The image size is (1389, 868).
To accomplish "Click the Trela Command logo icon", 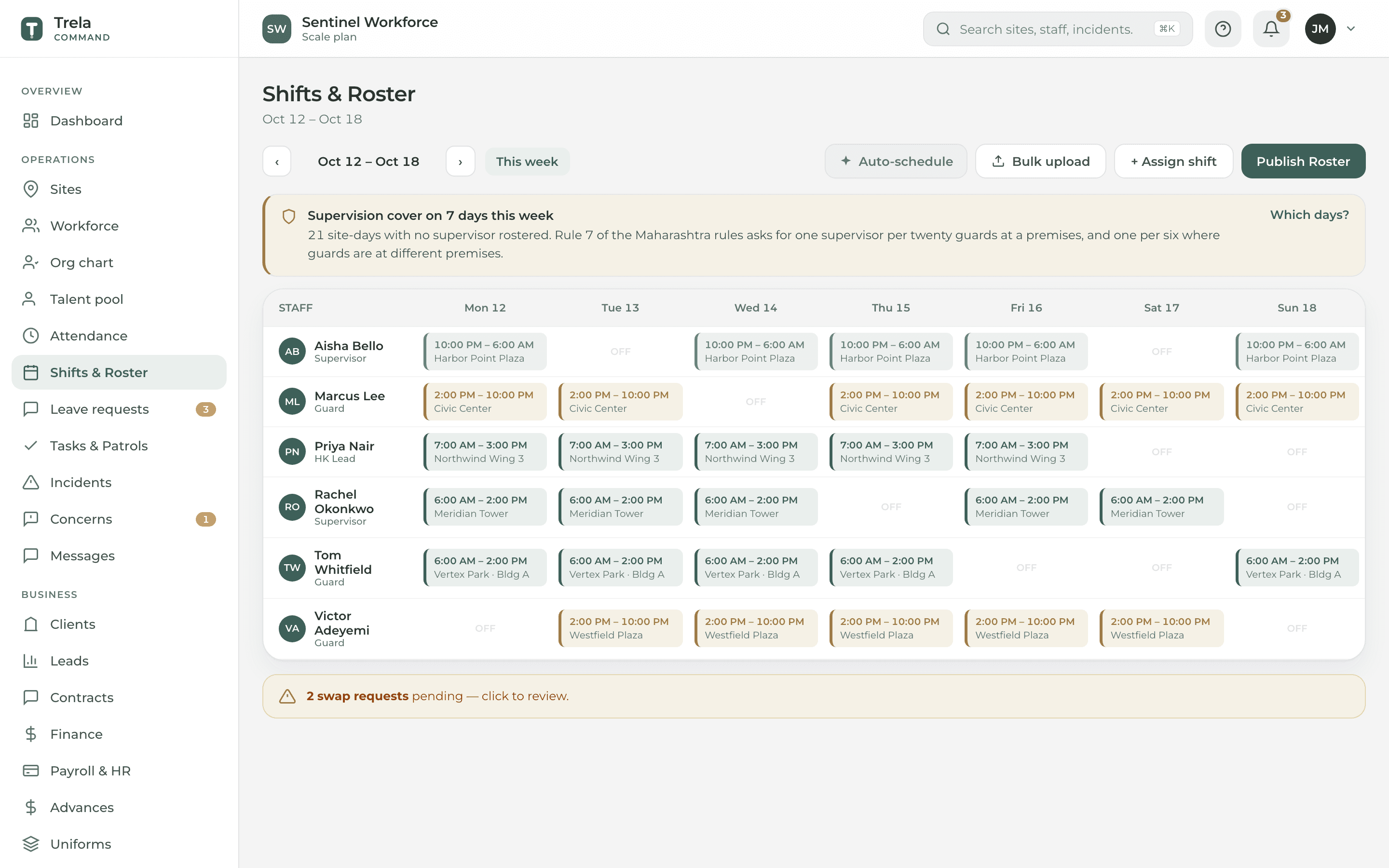I will coord(31,29).
